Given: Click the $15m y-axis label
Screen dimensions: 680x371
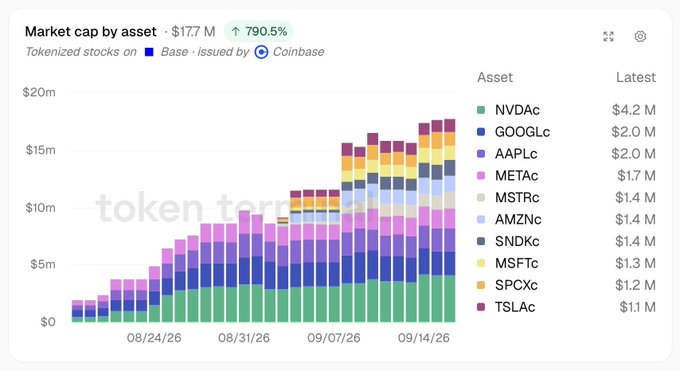Looking at the screenshot, I should pos(40,150).
